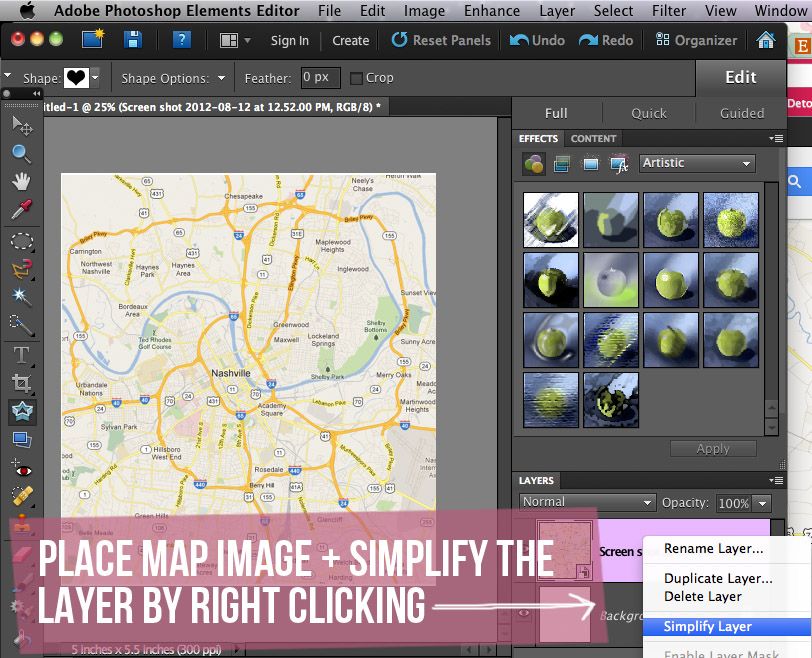Viewport: 812px width, 658px height.
Task: Show Filters category in Effects panel
Action: pyautogui.click(x=533, y=165)
